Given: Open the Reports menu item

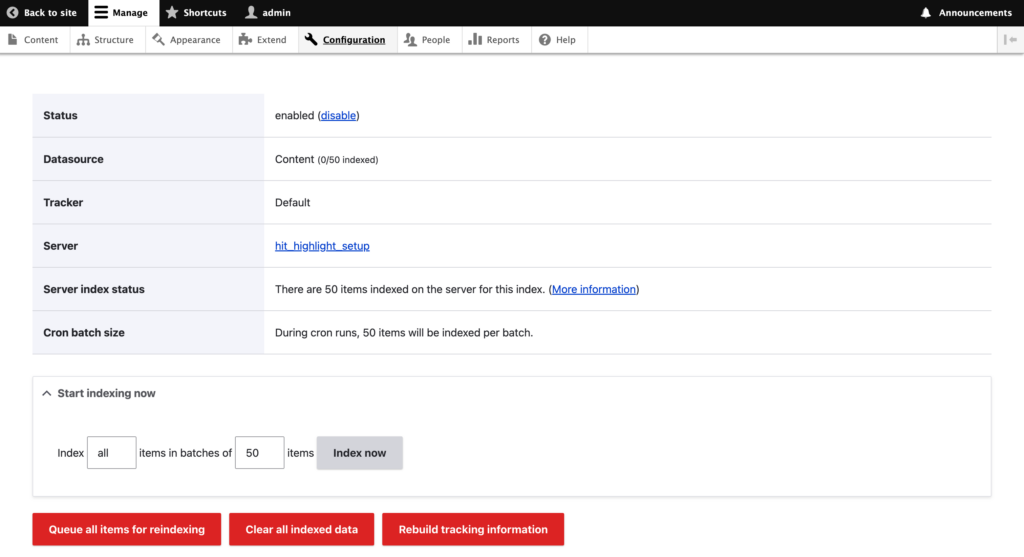Looking at the screenshot, I should pyautogui.click(x=502, y=40).
